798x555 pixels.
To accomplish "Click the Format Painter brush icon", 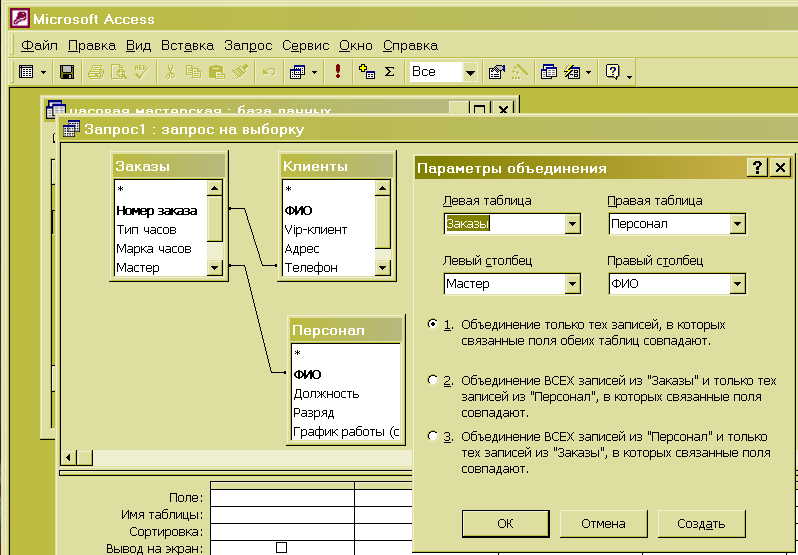I will click(x=240, y=72).
